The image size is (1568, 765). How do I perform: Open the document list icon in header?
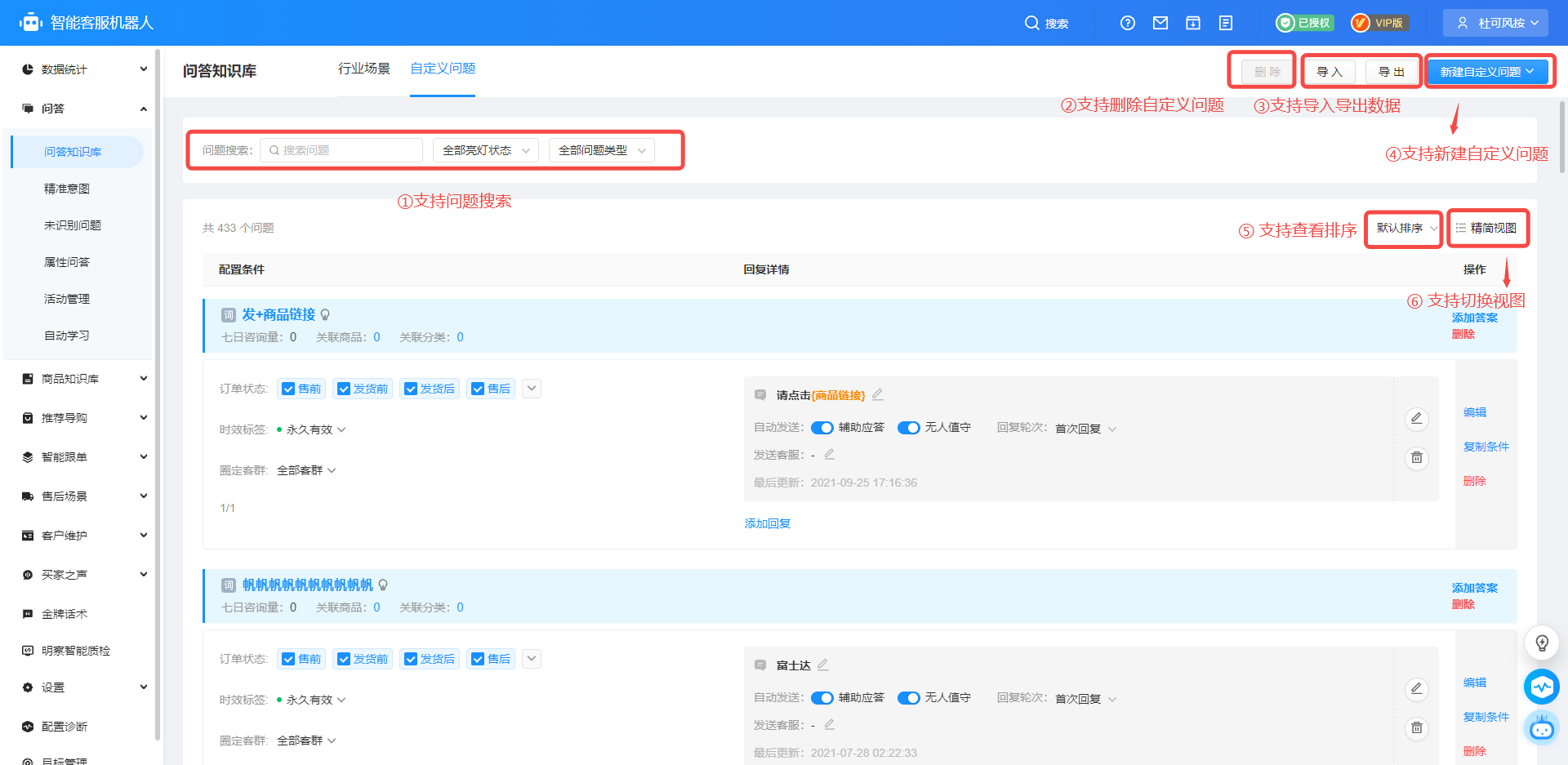(x=1226, y=23)
